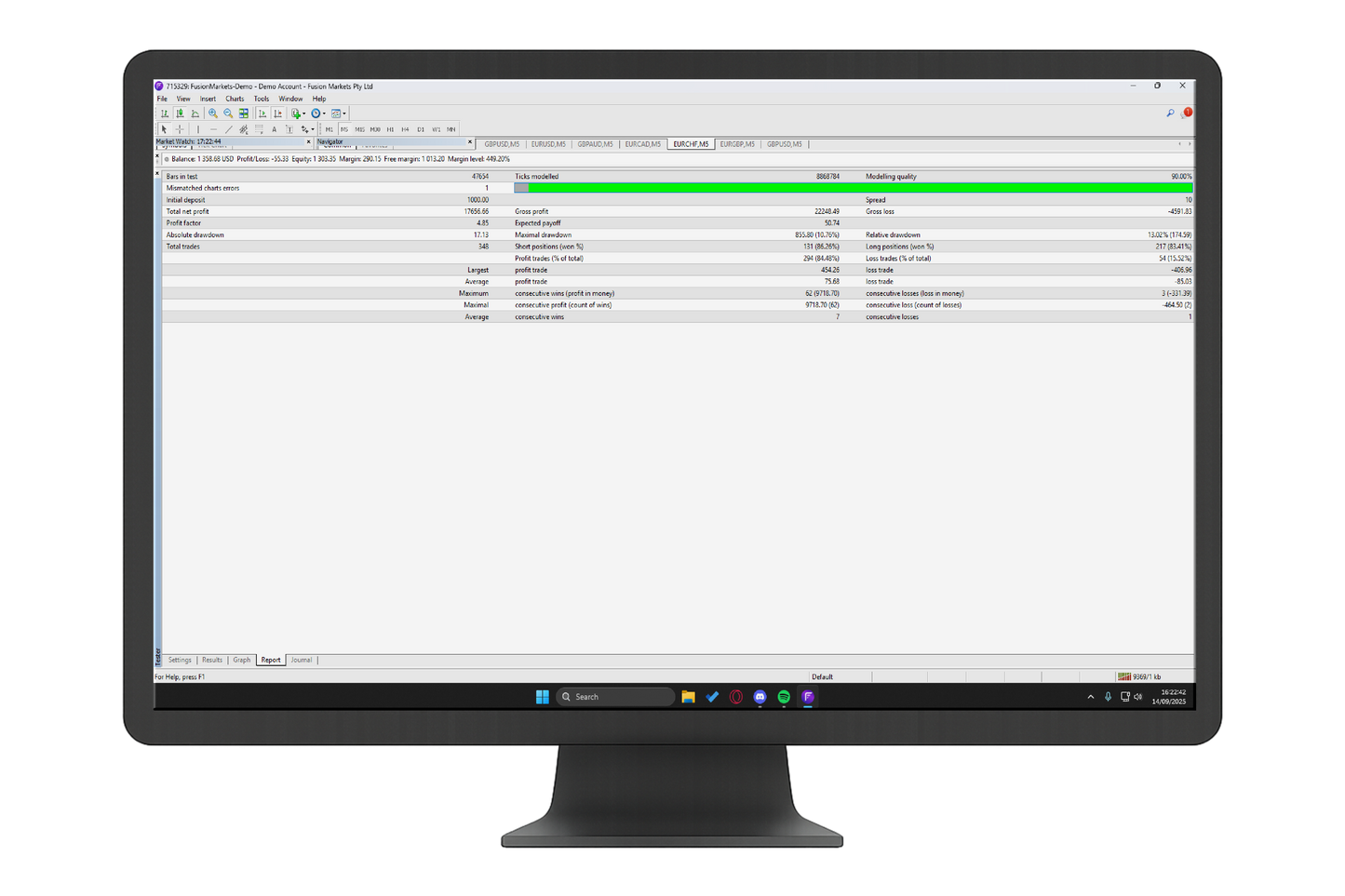Enable the H1 timeframe
The width and height of the screenshot is (1345, 896).
[391, 129]
